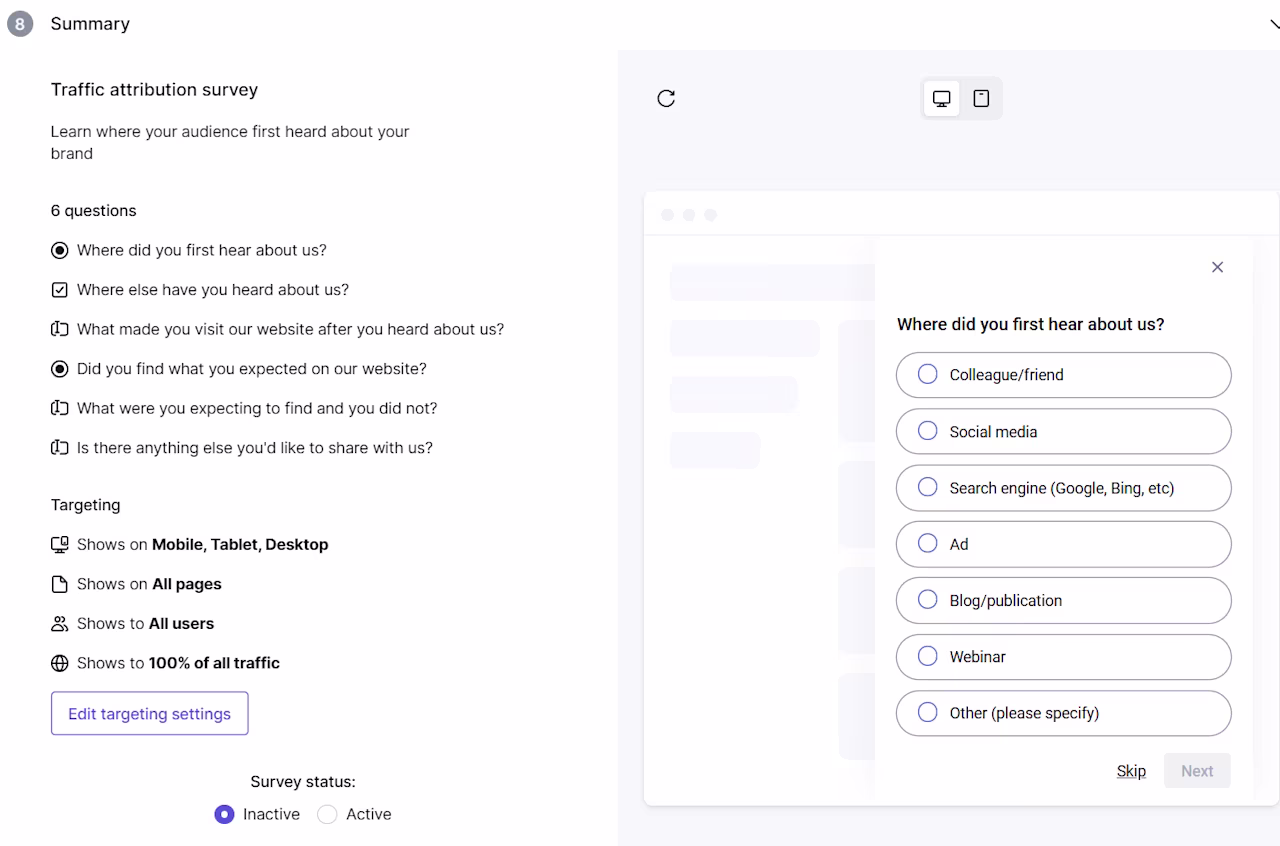Select the Social media option
Image resolution: width=1280 pixels, height=846 pixels.
1063,432
